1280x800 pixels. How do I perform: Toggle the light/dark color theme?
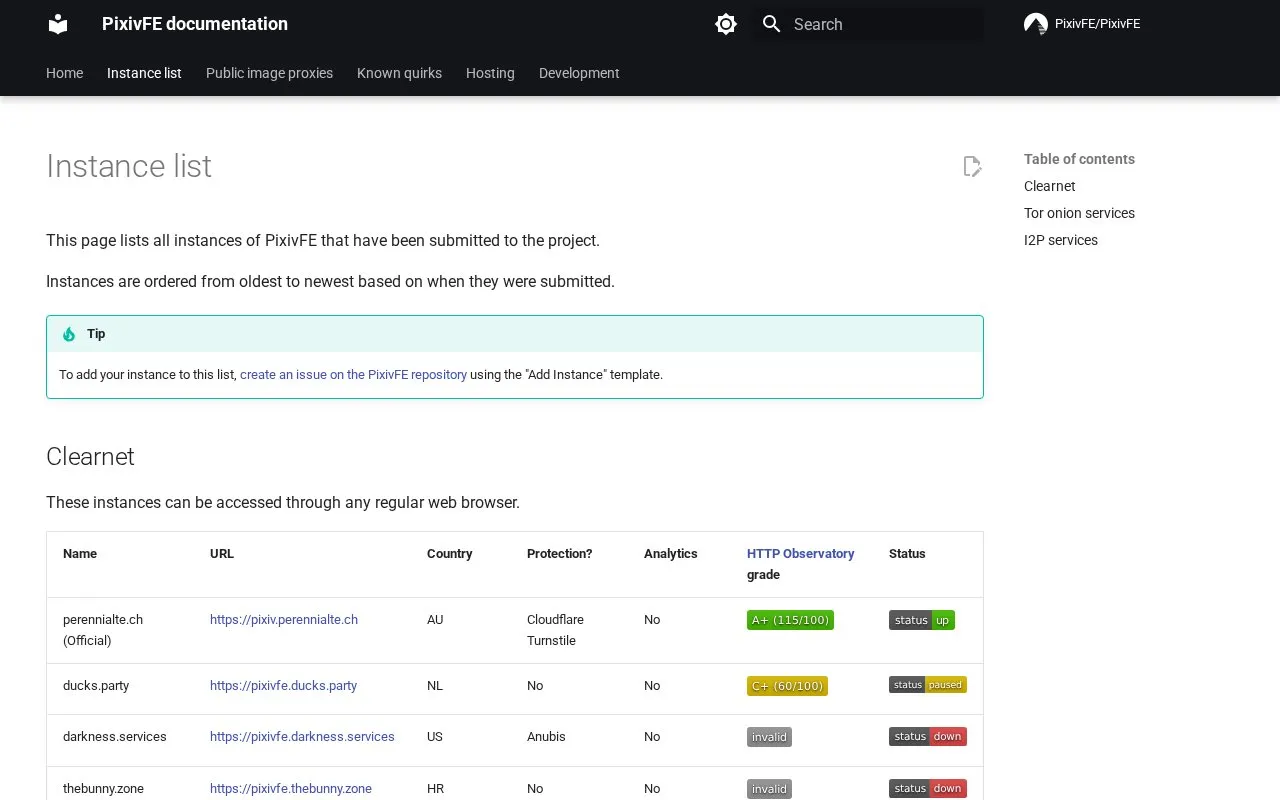726,24
